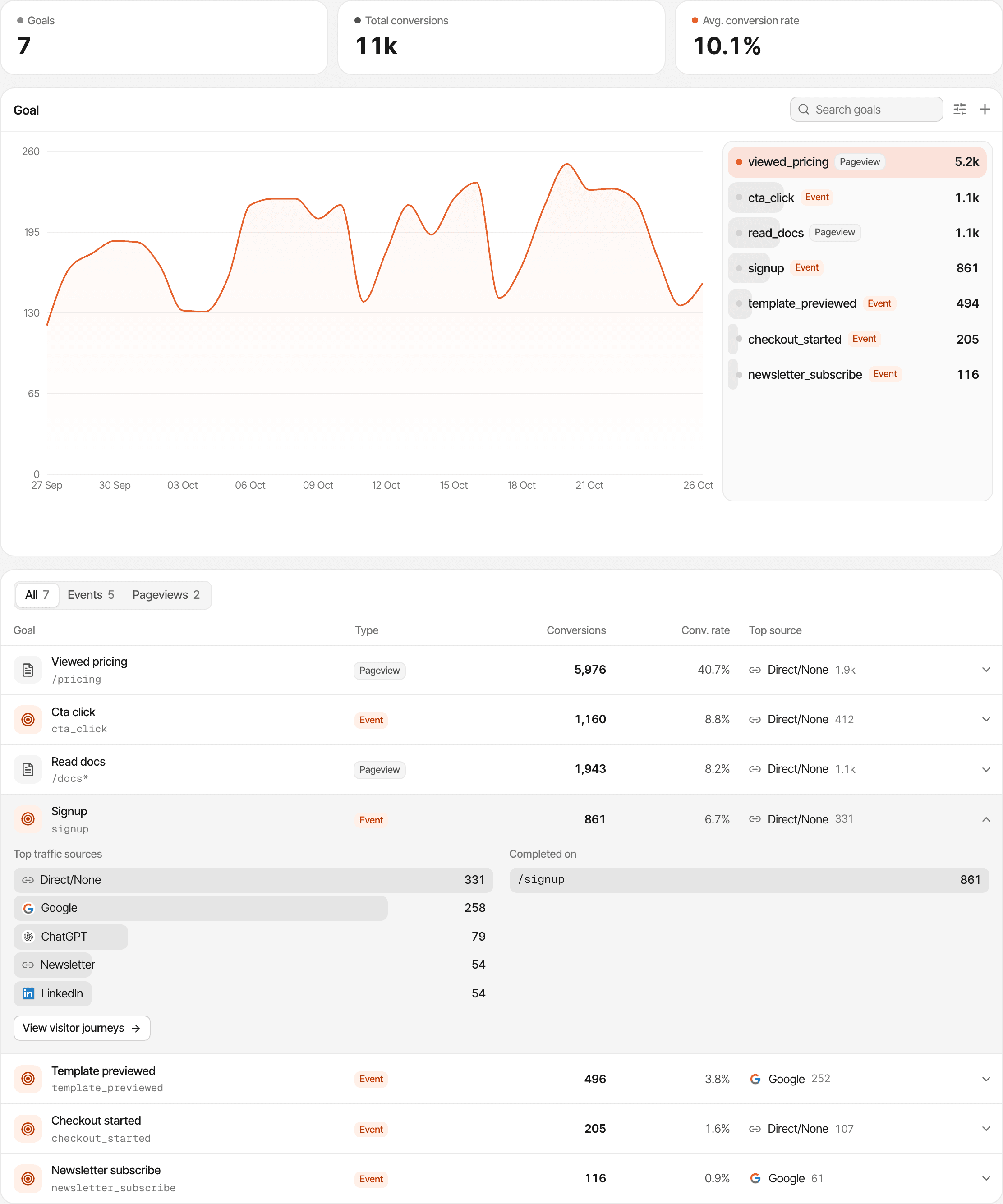Select the Viewed pricing page icon
1003x1204 pixels.
(28, 670)
